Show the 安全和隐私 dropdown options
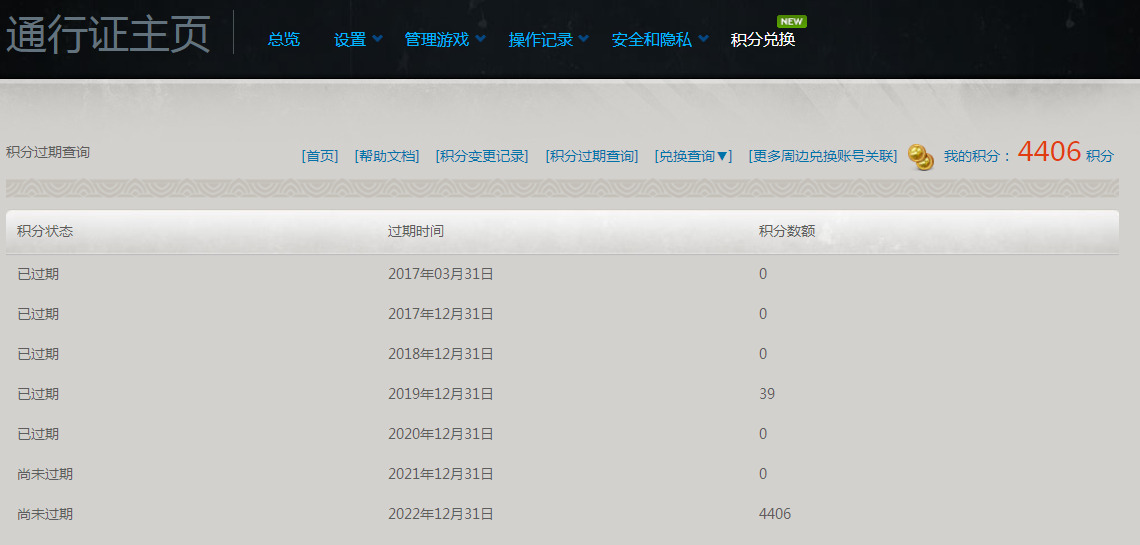 click(659, 40)
